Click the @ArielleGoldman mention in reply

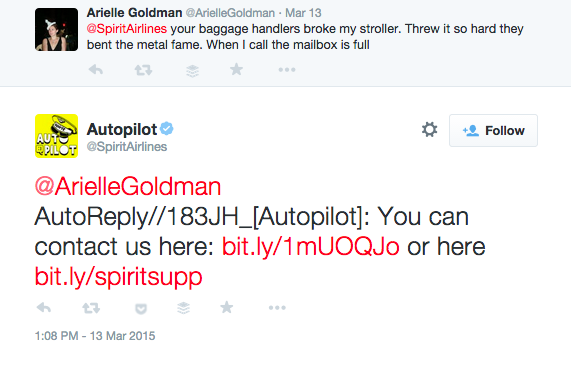(x=128, y=186)
